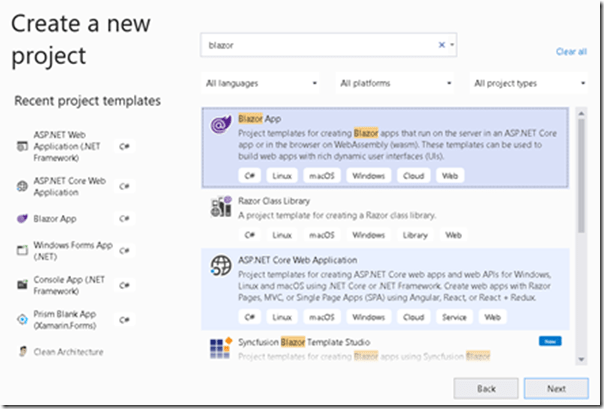Clear search text with the X icon
This screenshot has height=409, width=604.
pos(442,45)
